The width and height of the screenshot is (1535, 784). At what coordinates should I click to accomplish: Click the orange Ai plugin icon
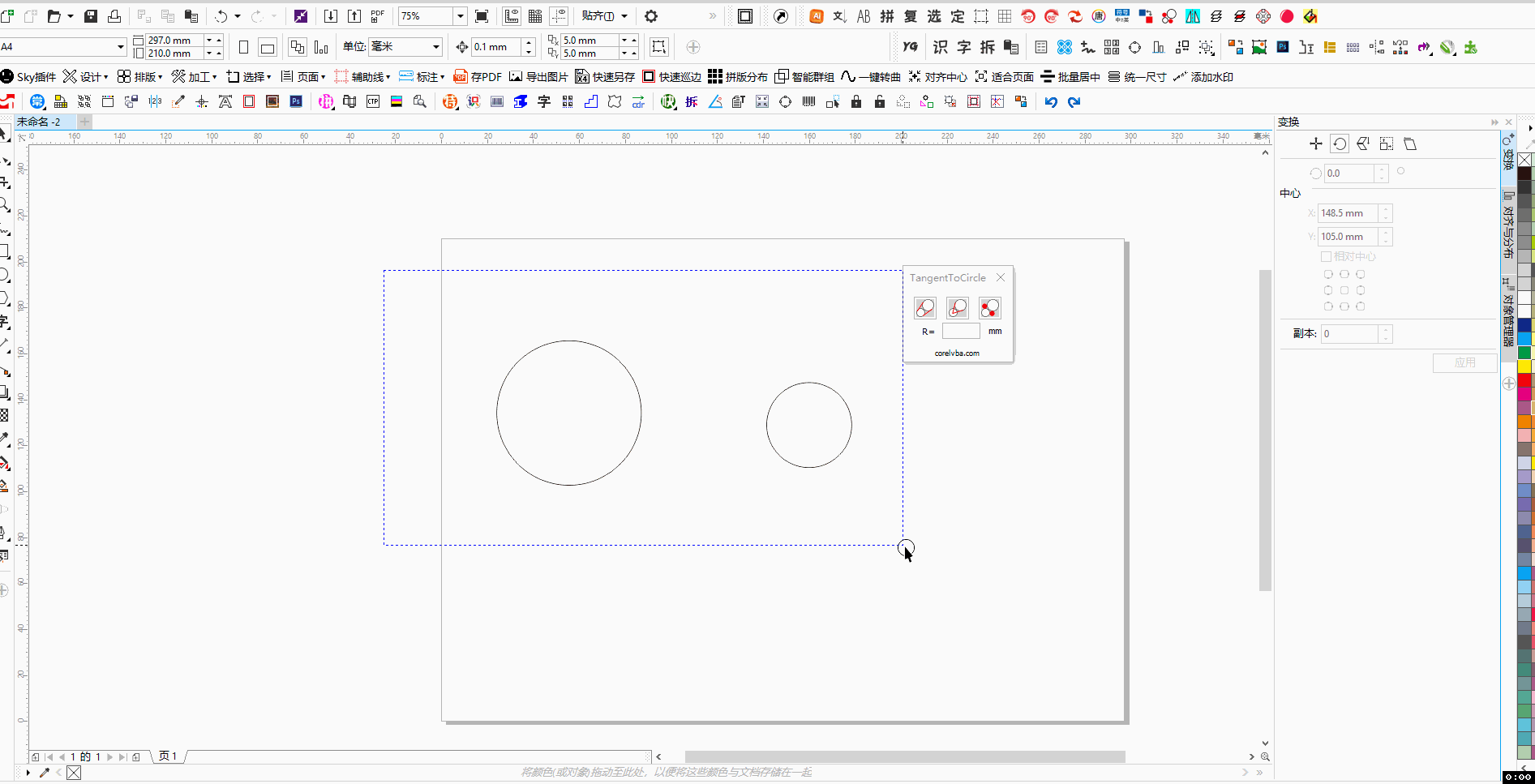click(x=817, y=16)
